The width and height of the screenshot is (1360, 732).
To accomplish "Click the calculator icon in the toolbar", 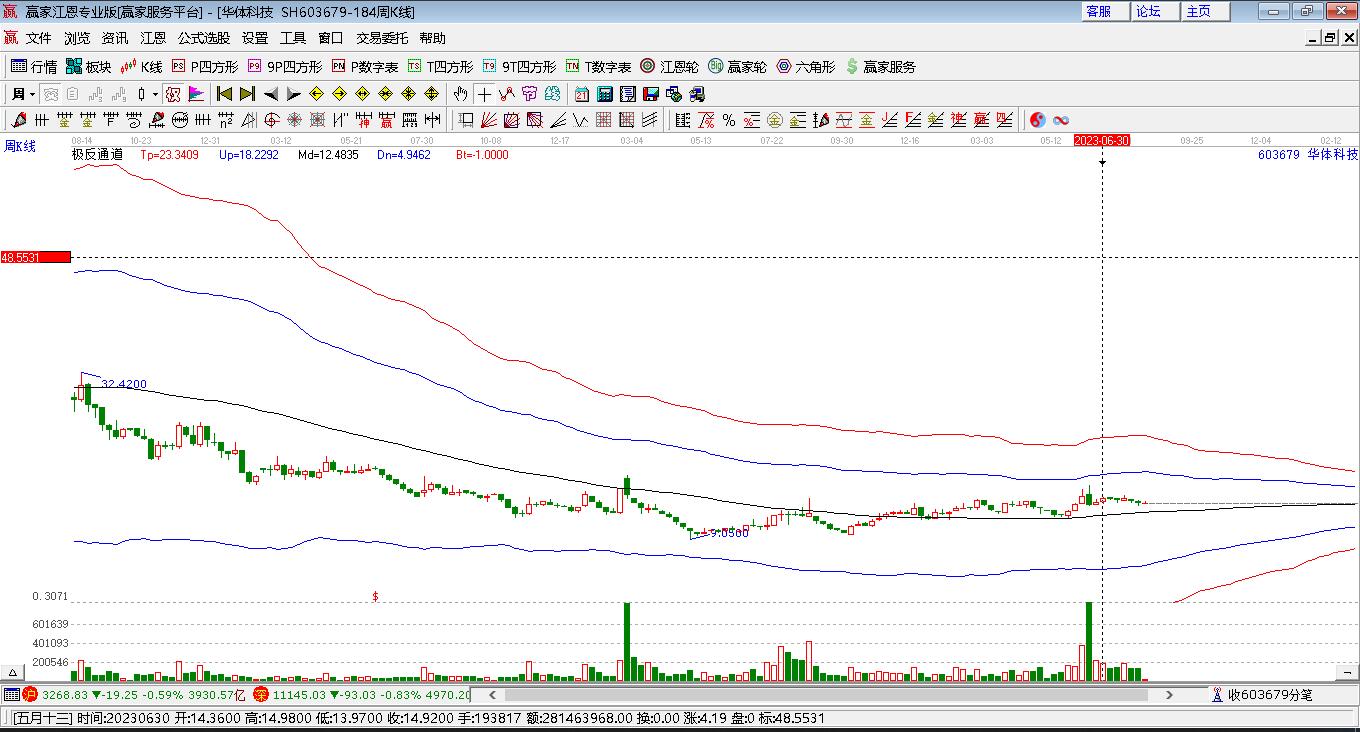I will (x=605, y=94).
